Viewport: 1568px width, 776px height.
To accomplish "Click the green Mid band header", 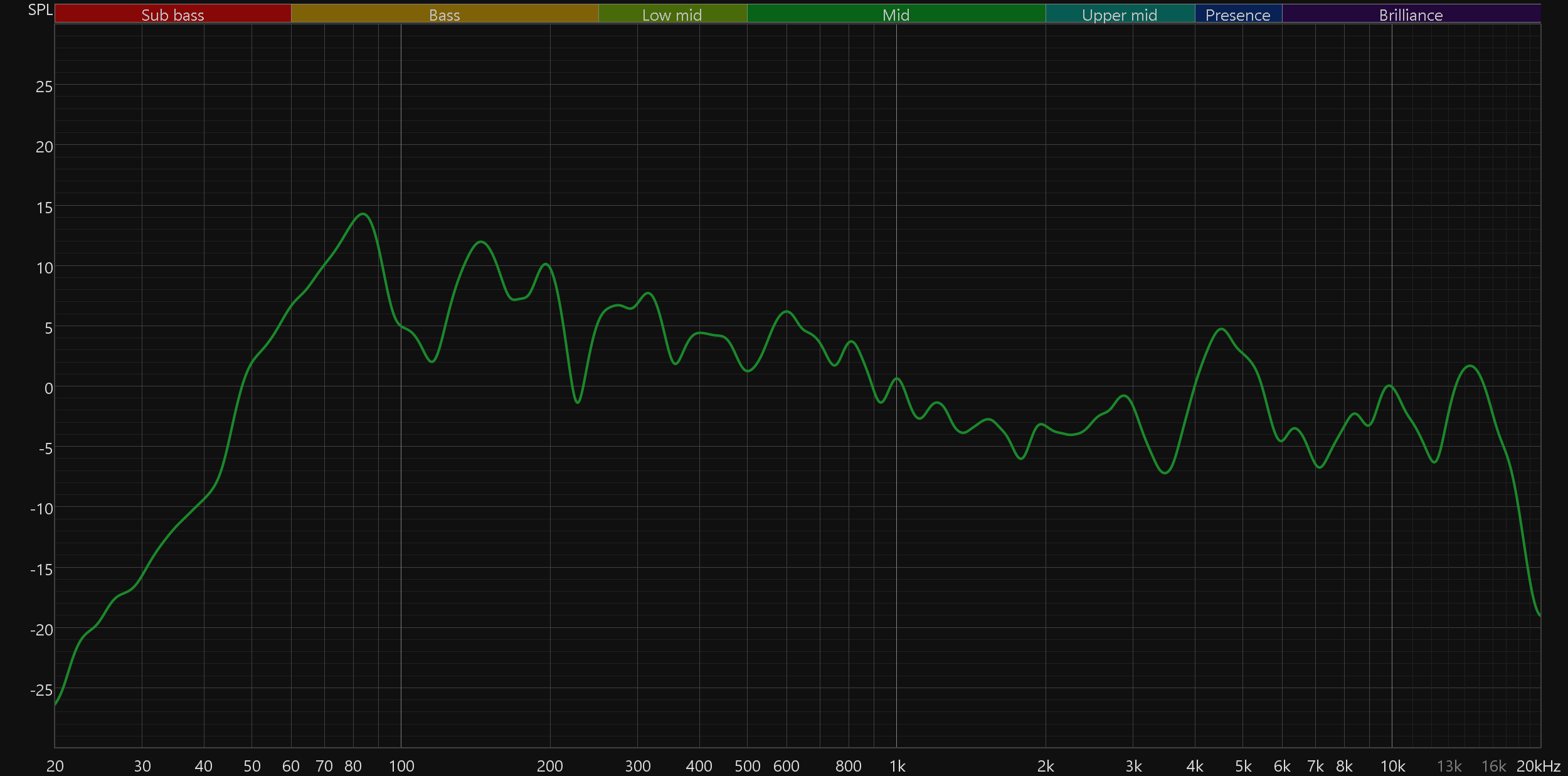I will click(896, 14).
